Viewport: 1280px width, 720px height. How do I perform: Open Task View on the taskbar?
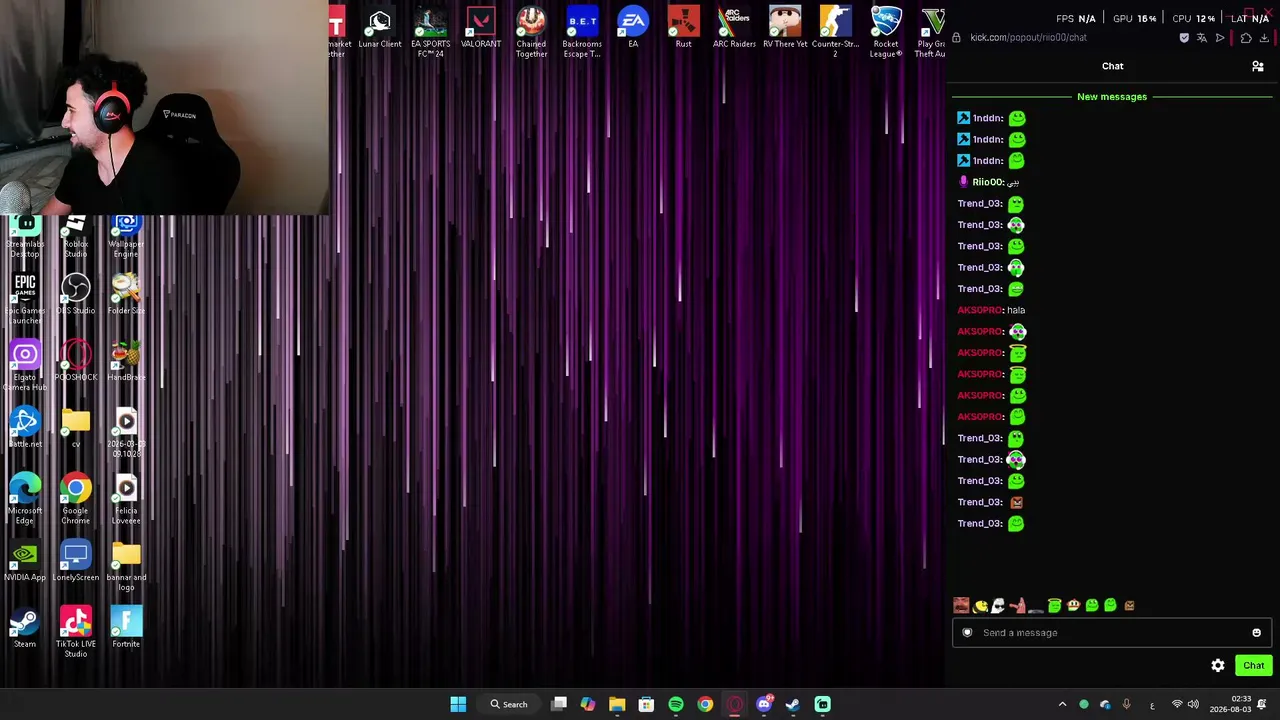click(x=559, y=704)
